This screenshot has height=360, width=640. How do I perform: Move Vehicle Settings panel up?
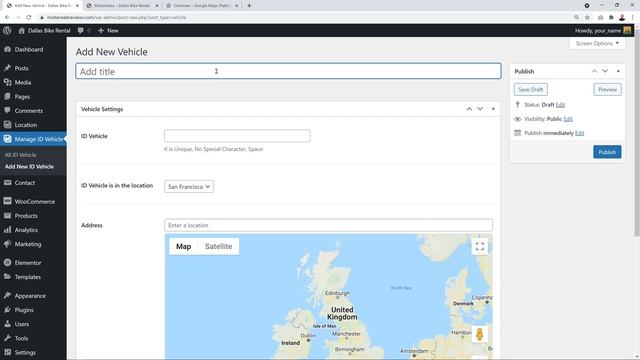(x=469, y=109)
